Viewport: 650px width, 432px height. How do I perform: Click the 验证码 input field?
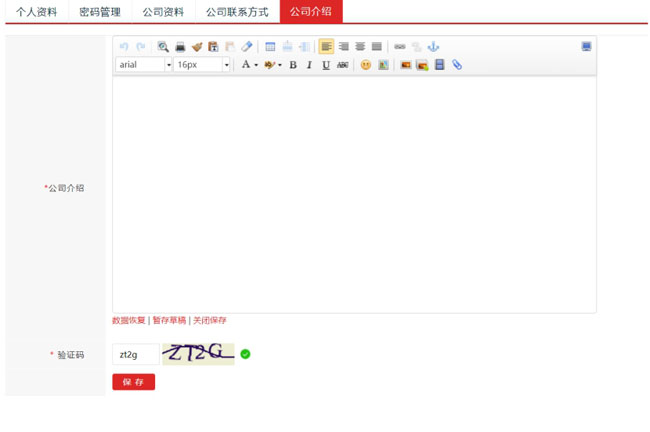135,354
